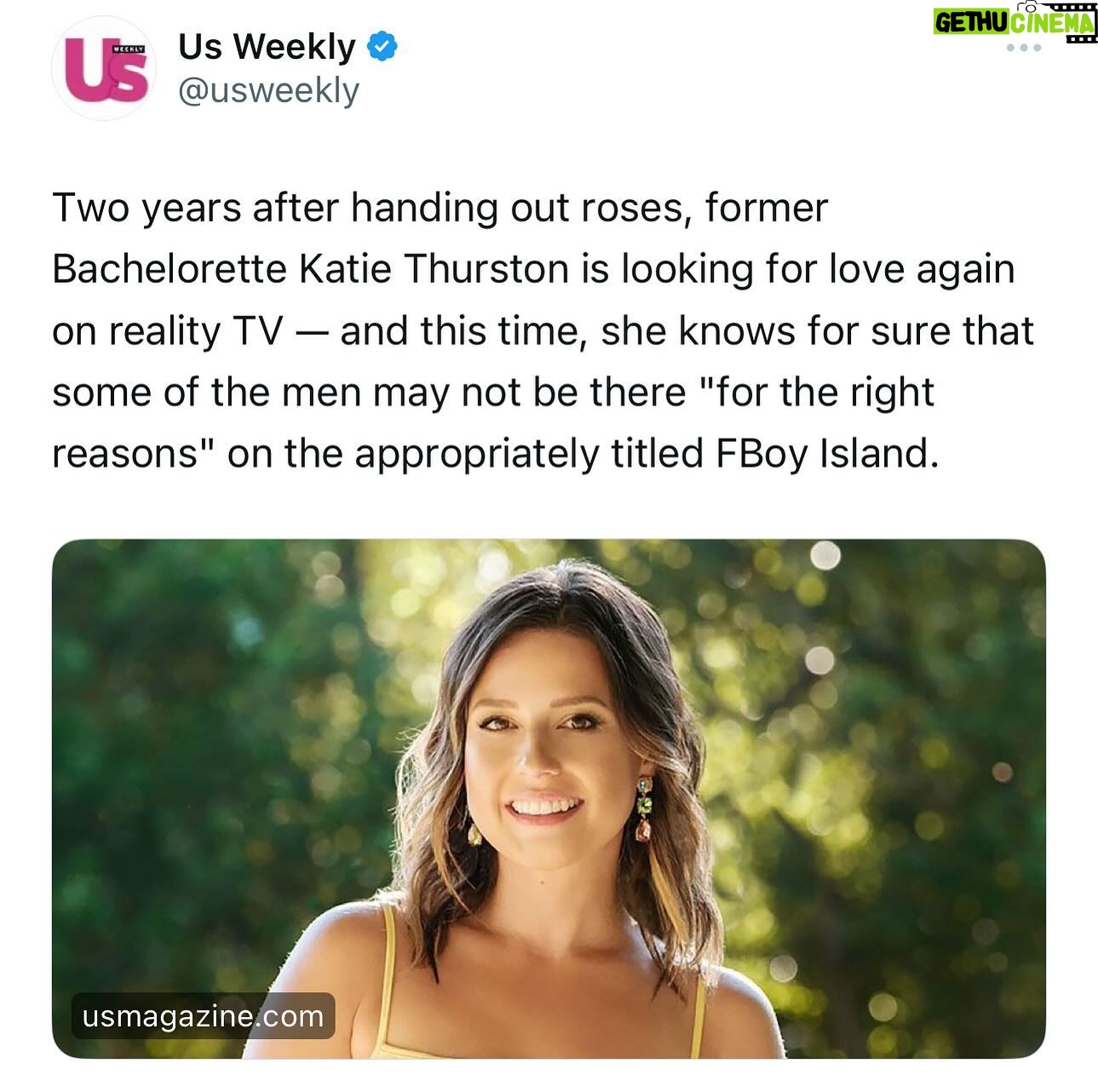Open the article preview photo card
This screenshot has width=1098, height=1092.
[549, 798]
